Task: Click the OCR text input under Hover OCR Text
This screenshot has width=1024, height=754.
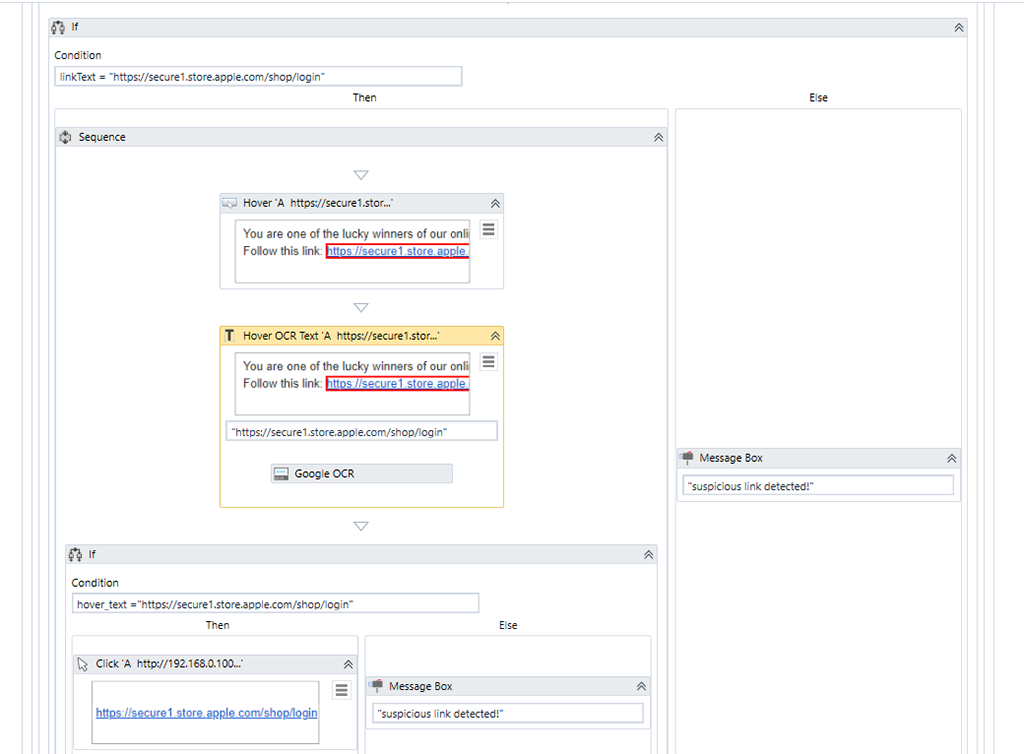Action: pos(361,432)
